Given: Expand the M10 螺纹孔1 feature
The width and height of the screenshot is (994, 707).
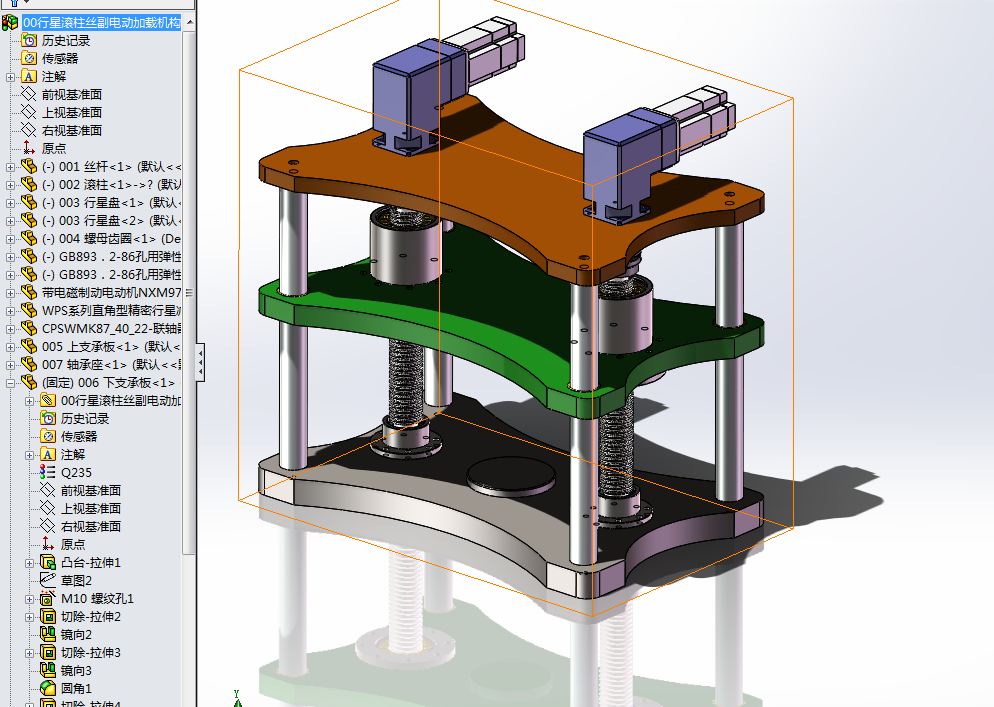Looking at the screenshot, I should click(x=29, y=599).
